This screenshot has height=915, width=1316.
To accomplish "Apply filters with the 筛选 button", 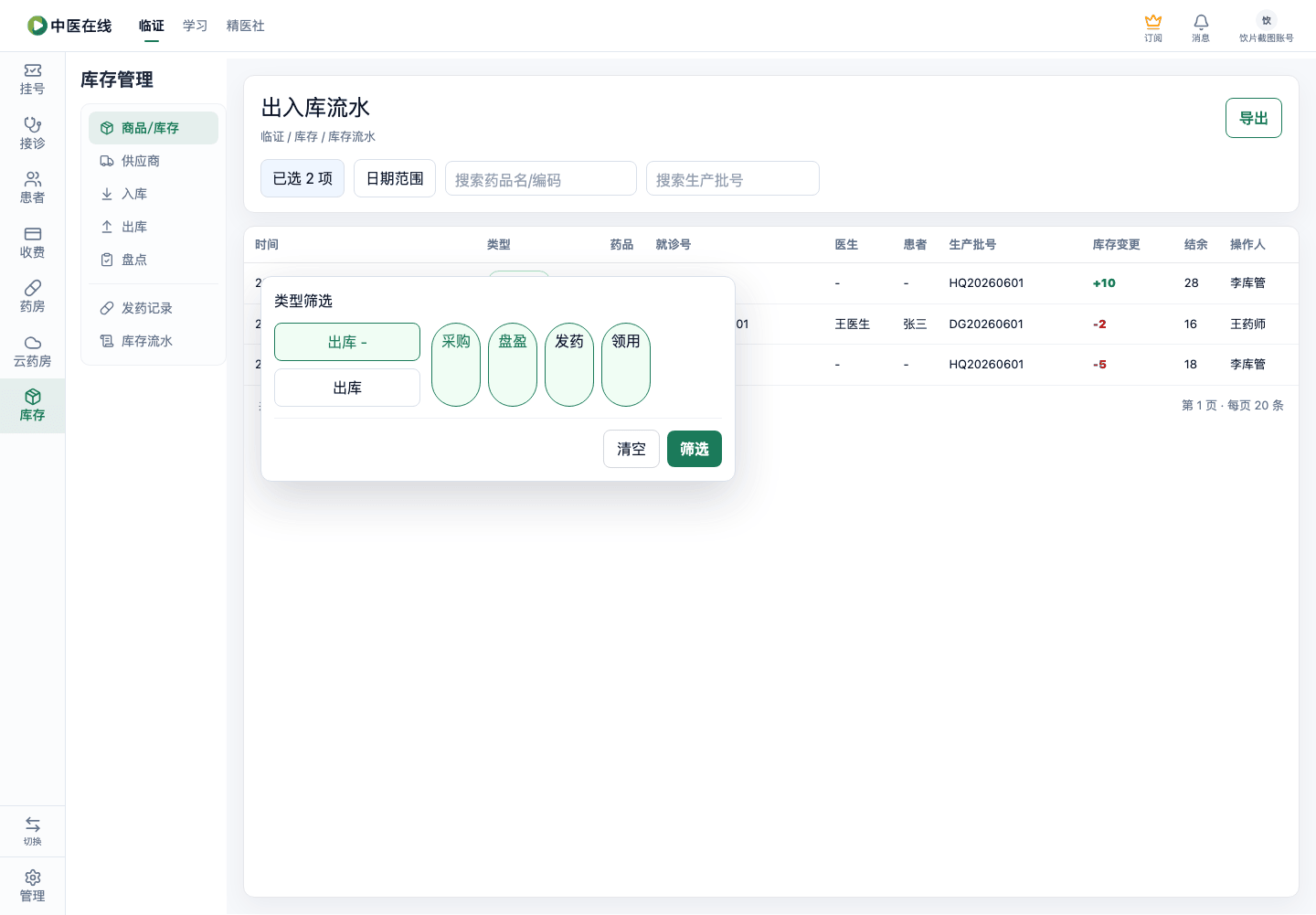I will point(695,449).
